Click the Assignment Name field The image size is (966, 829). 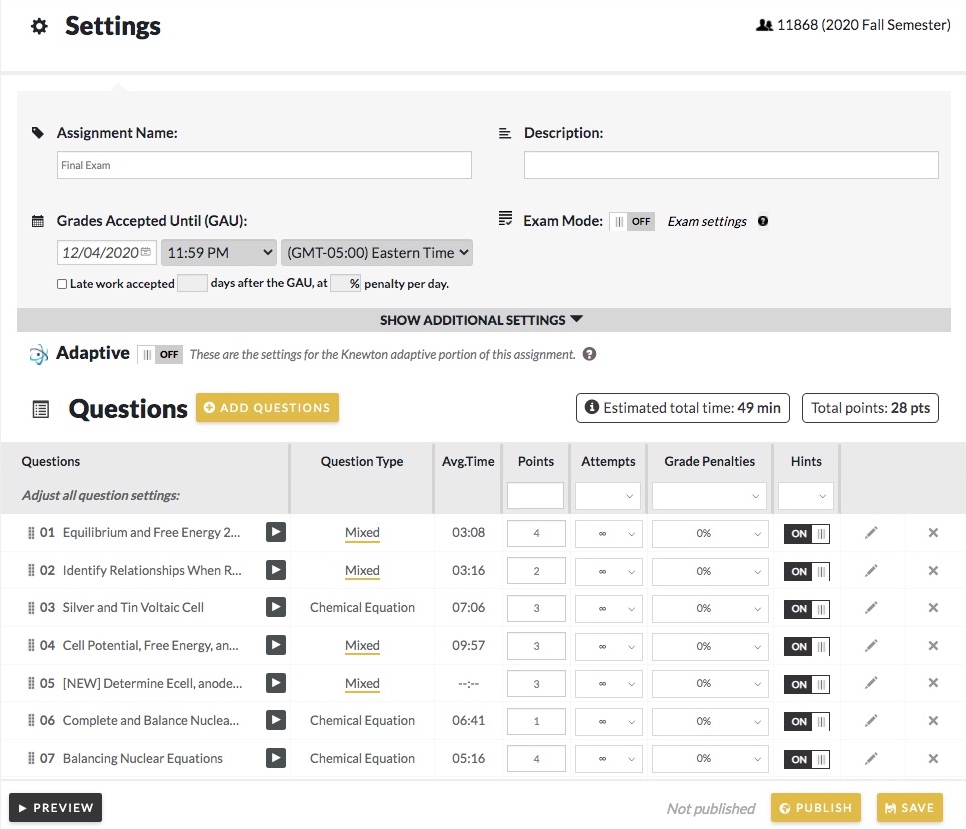[x=264, y=165]
